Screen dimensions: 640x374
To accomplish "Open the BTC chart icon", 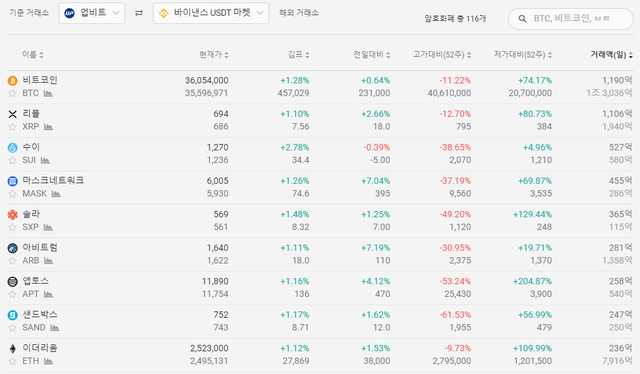I will tap(48, 94).
